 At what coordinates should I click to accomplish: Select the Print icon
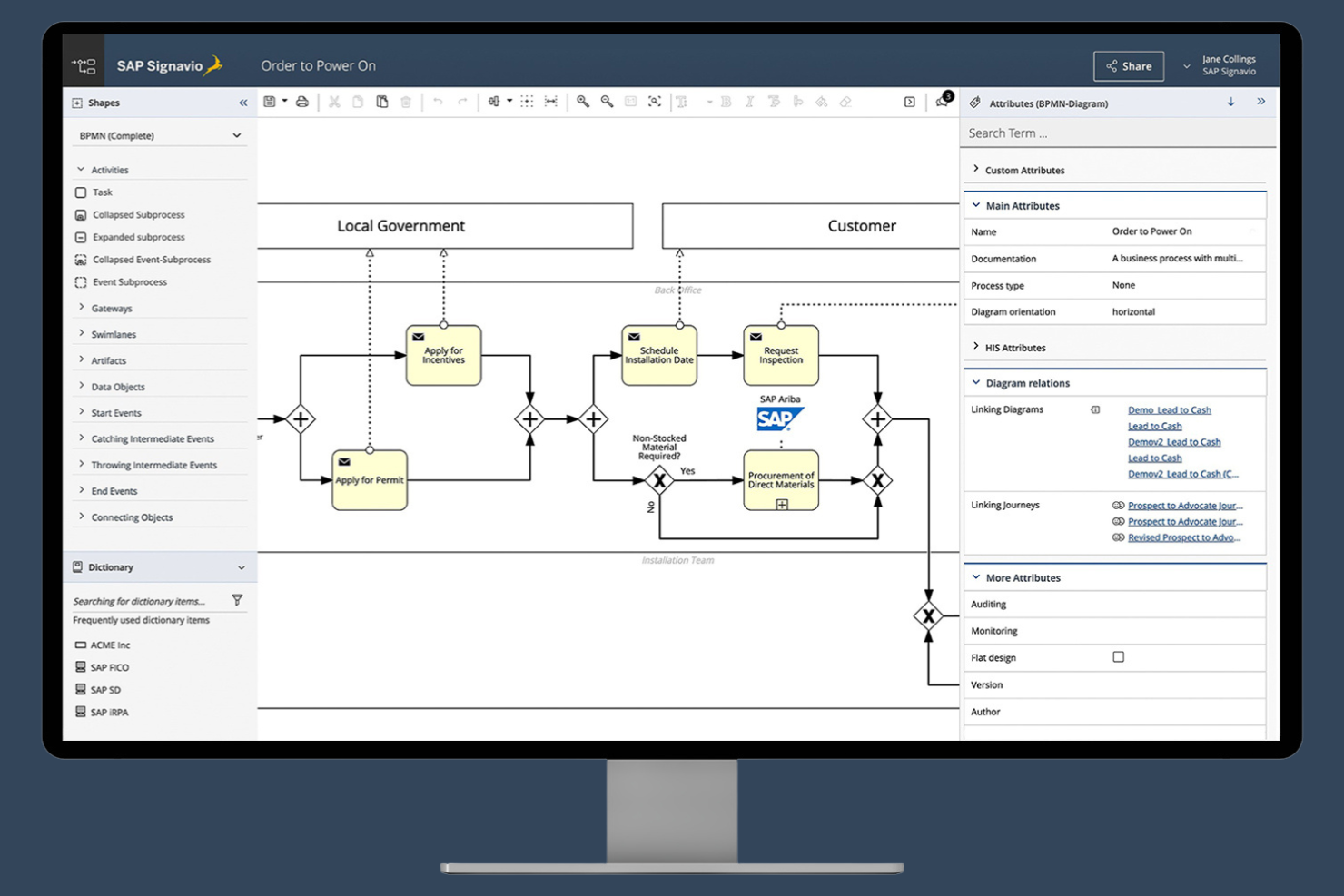tap(303, 101)
